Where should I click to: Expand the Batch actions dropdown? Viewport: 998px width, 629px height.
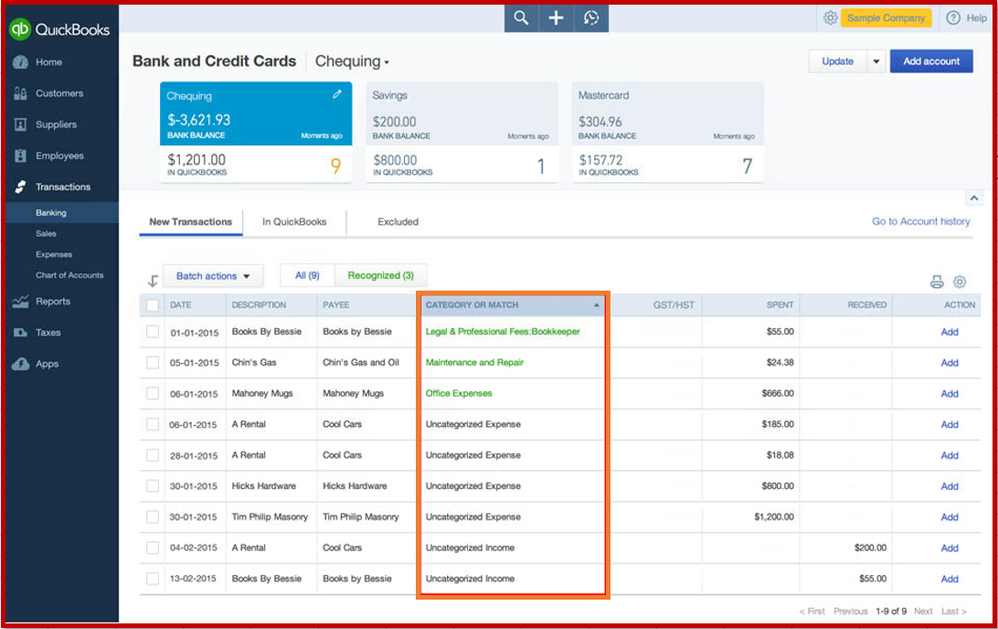point(214,276)
